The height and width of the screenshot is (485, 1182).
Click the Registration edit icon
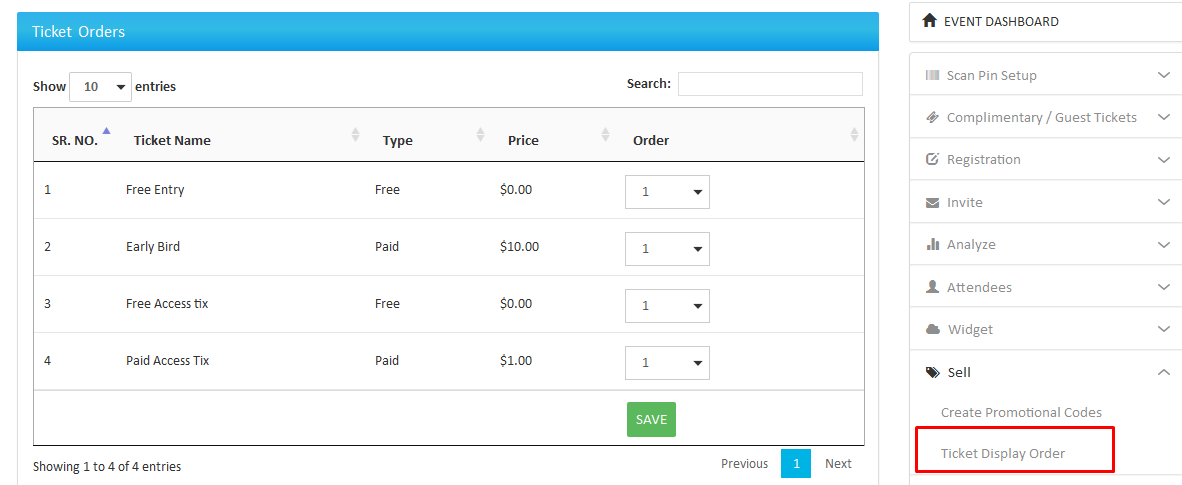click(932, 160)
